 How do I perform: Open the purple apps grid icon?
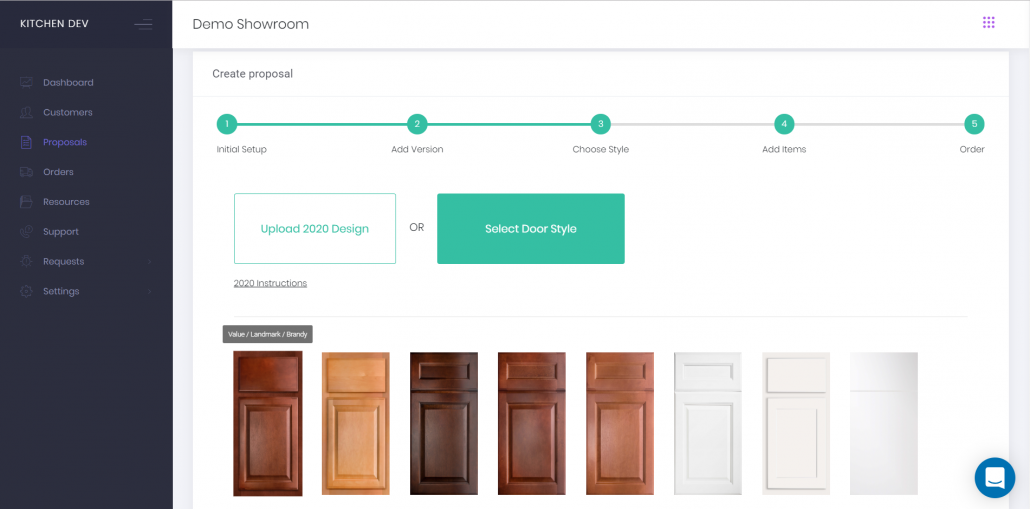coord(989,23)
